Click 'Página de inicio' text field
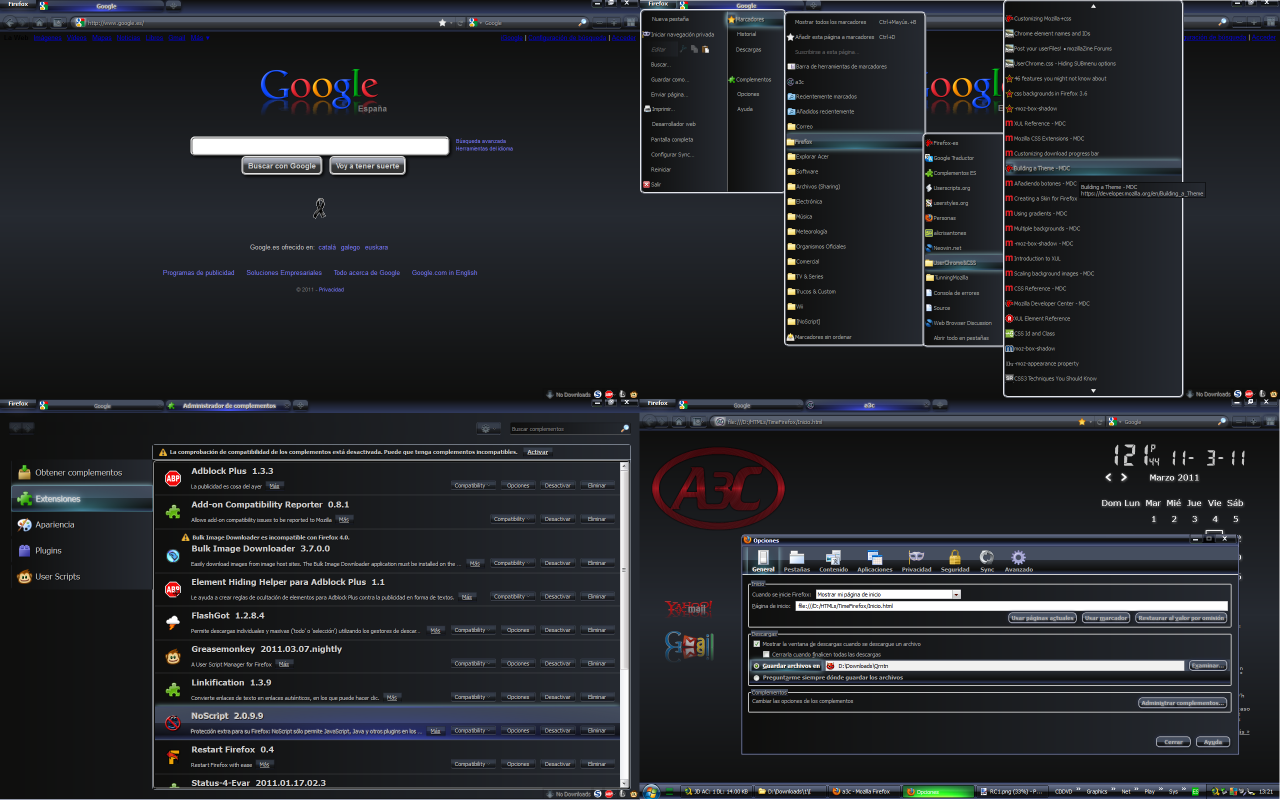The width and height of the screenshot is (1280, 800). coord(1011,606)
